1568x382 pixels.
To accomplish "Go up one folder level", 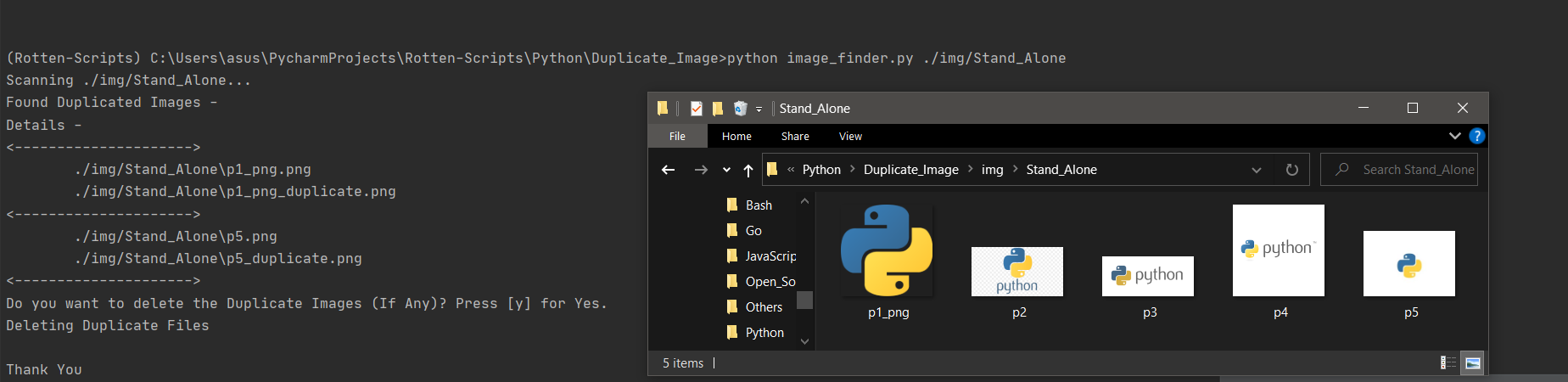I will coord(748,170).
